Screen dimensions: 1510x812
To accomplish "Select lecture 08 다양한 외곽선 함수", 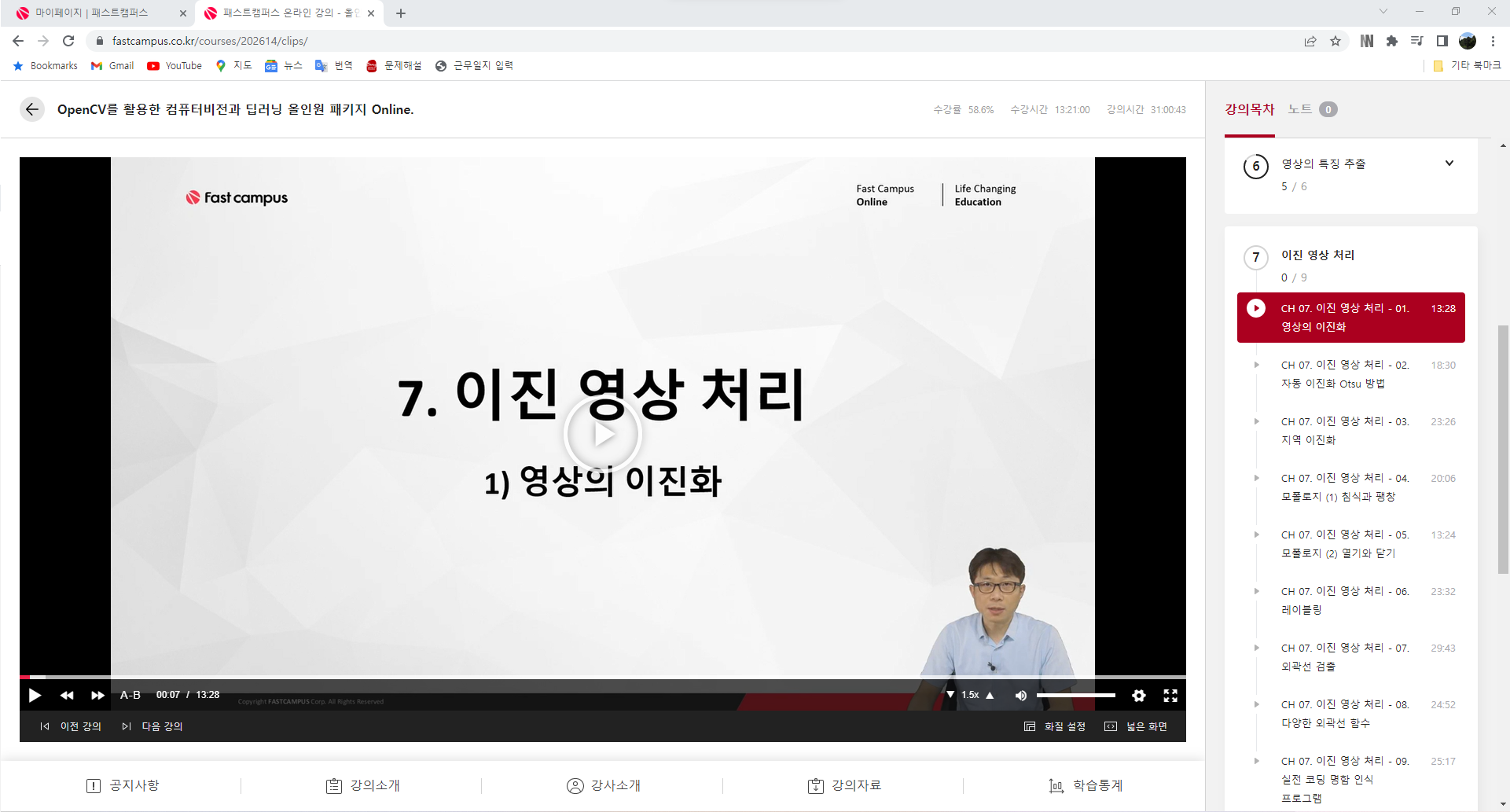I will click(1351, 714).
